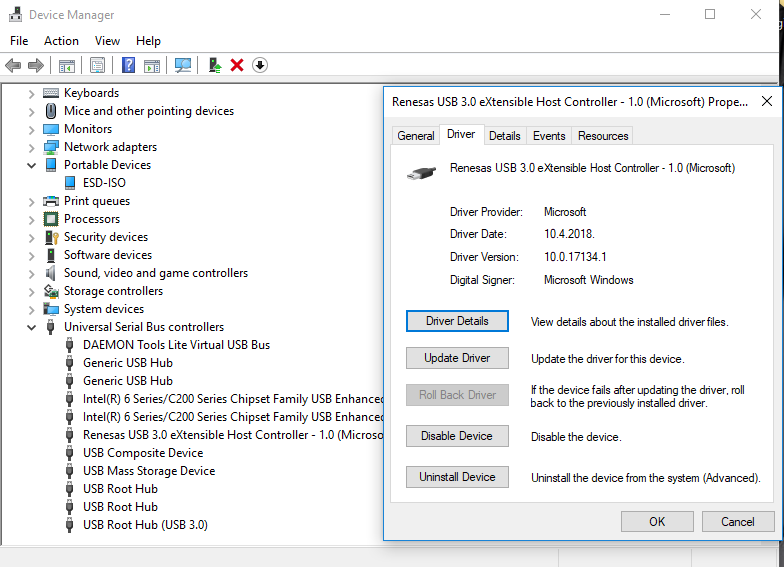Expand the Security devices node

point(31,238)
